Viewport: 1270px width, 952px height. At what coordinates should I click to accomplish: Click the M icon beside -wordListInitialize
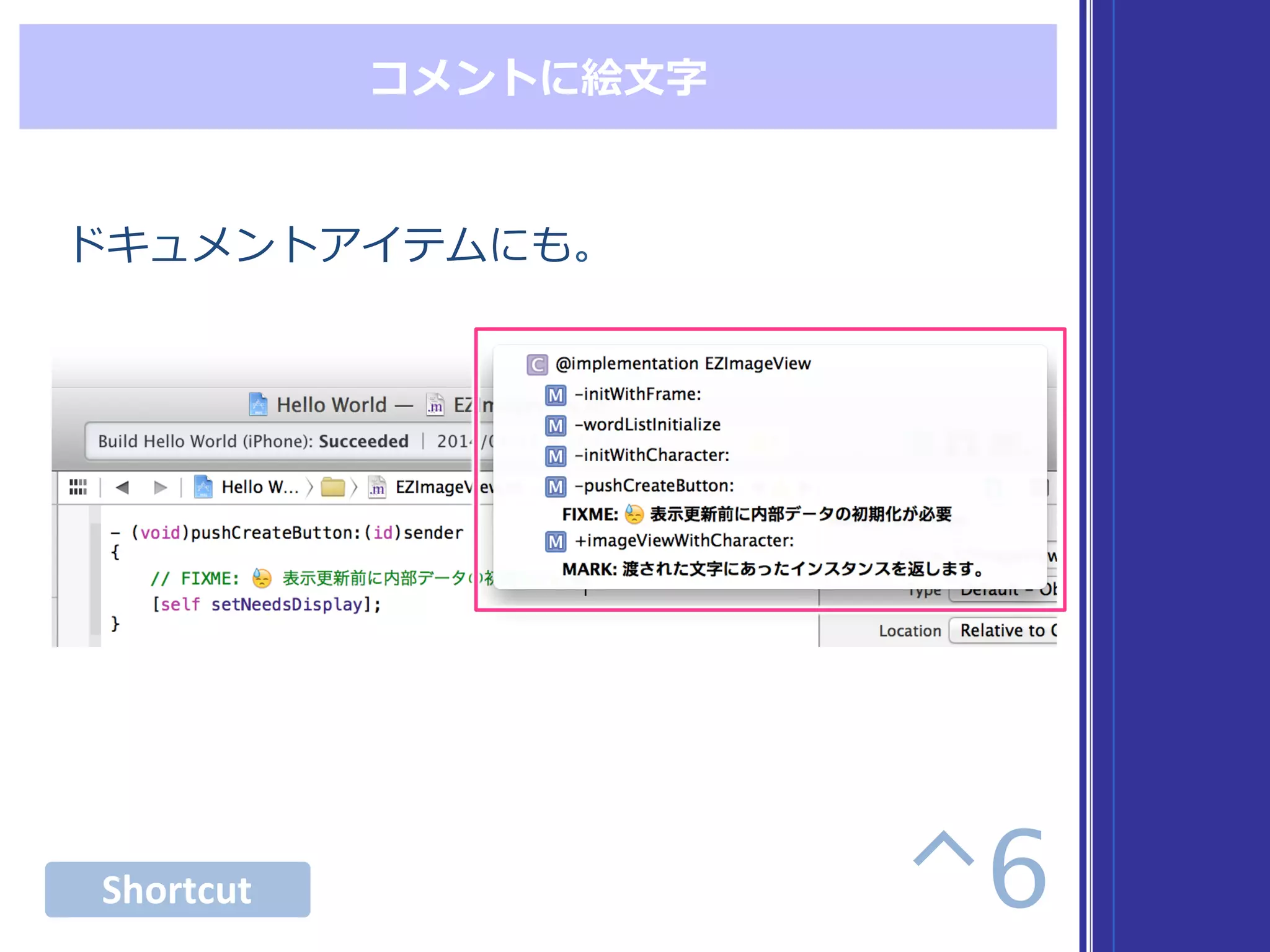click(556, 425)
